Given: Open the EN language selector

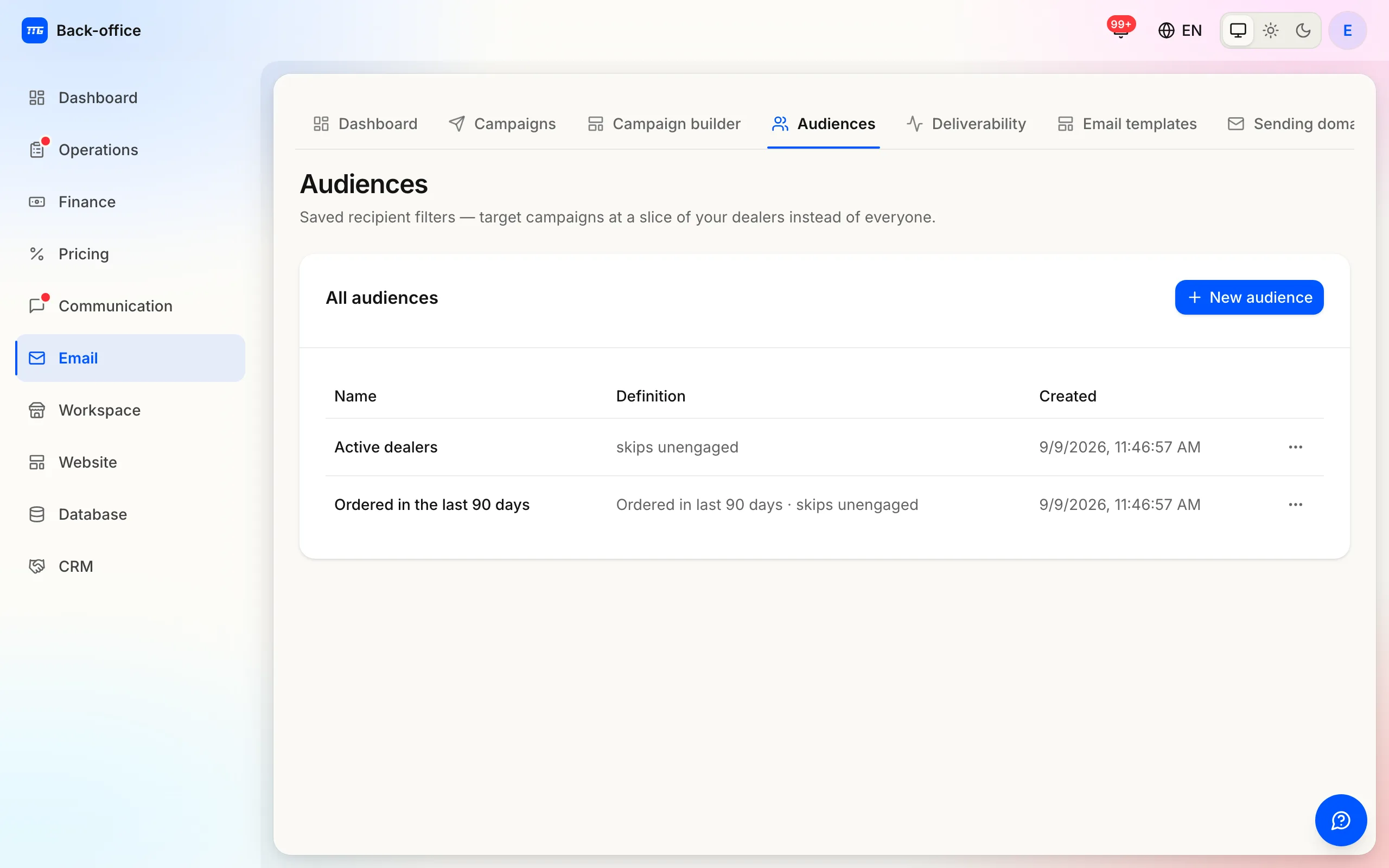Looking at the screenshot, I should coord(1180,30).
